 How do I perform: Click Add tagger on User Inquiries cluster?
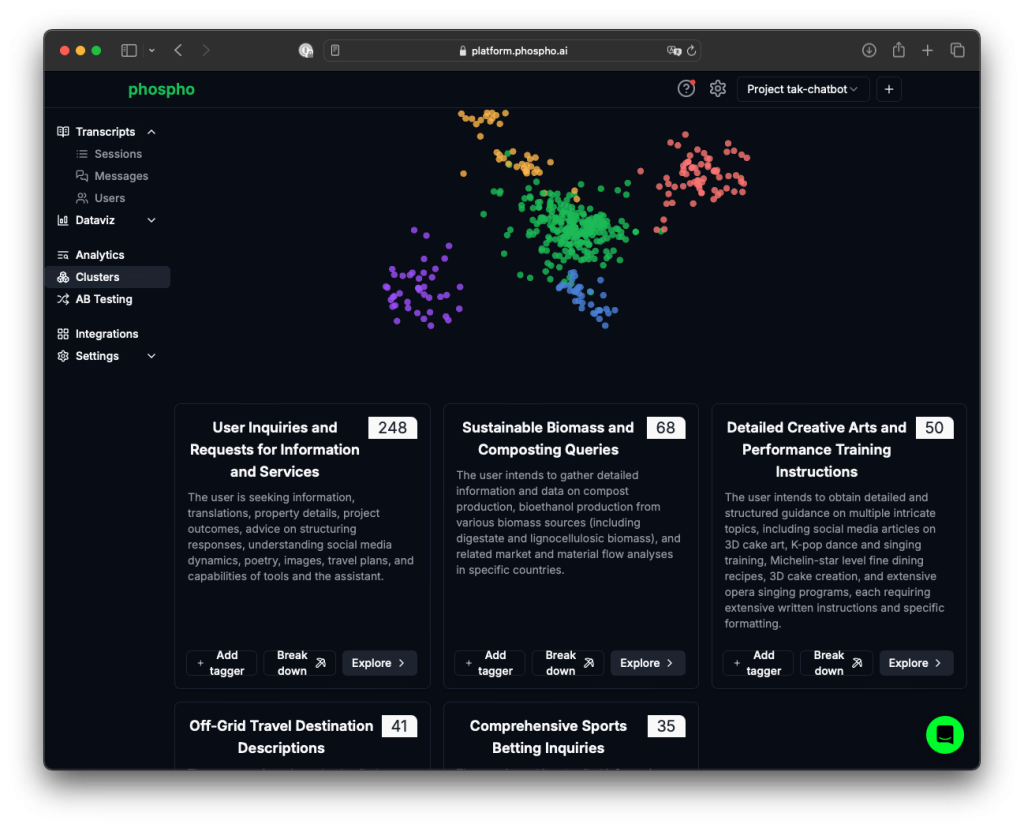tap(221, 662)
